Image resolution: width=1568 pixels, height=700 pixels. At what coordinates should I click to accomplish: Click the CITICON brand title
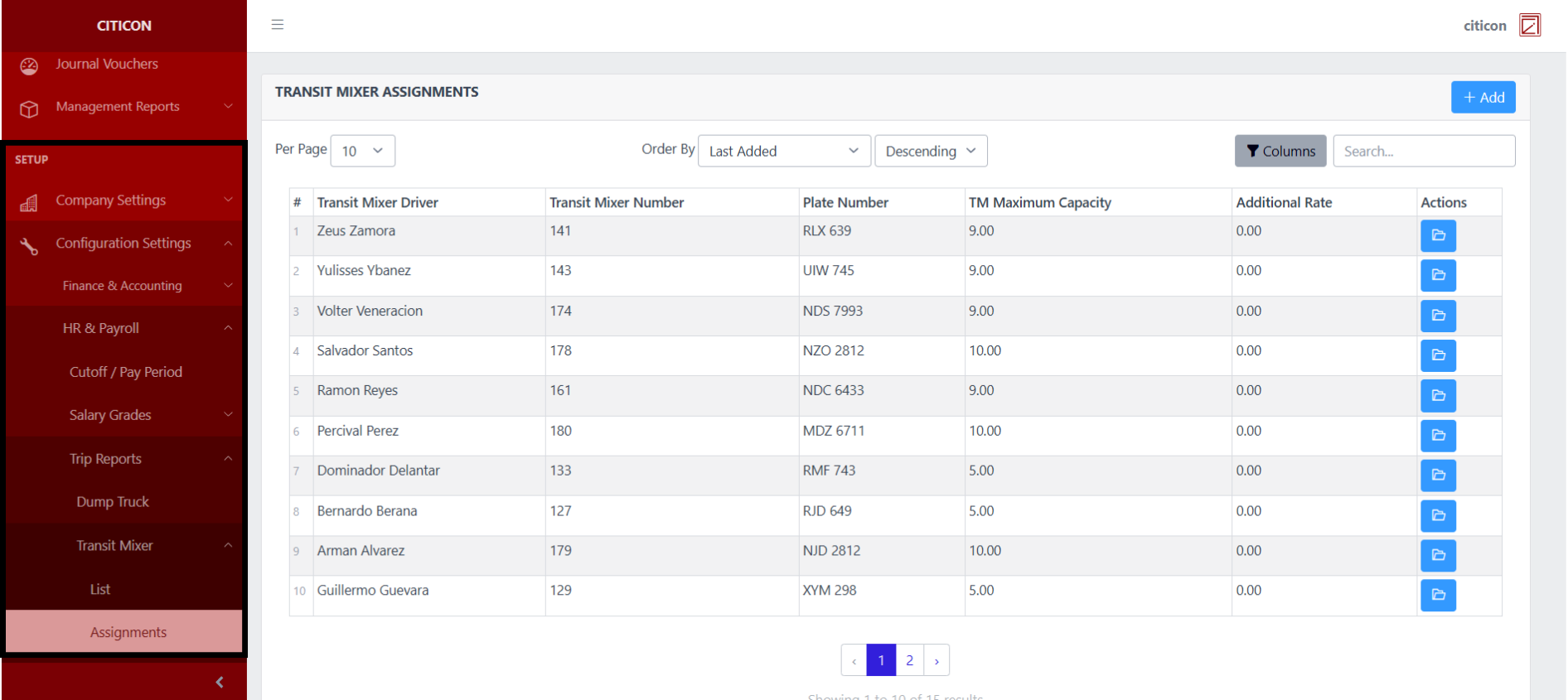click(124, 26)
